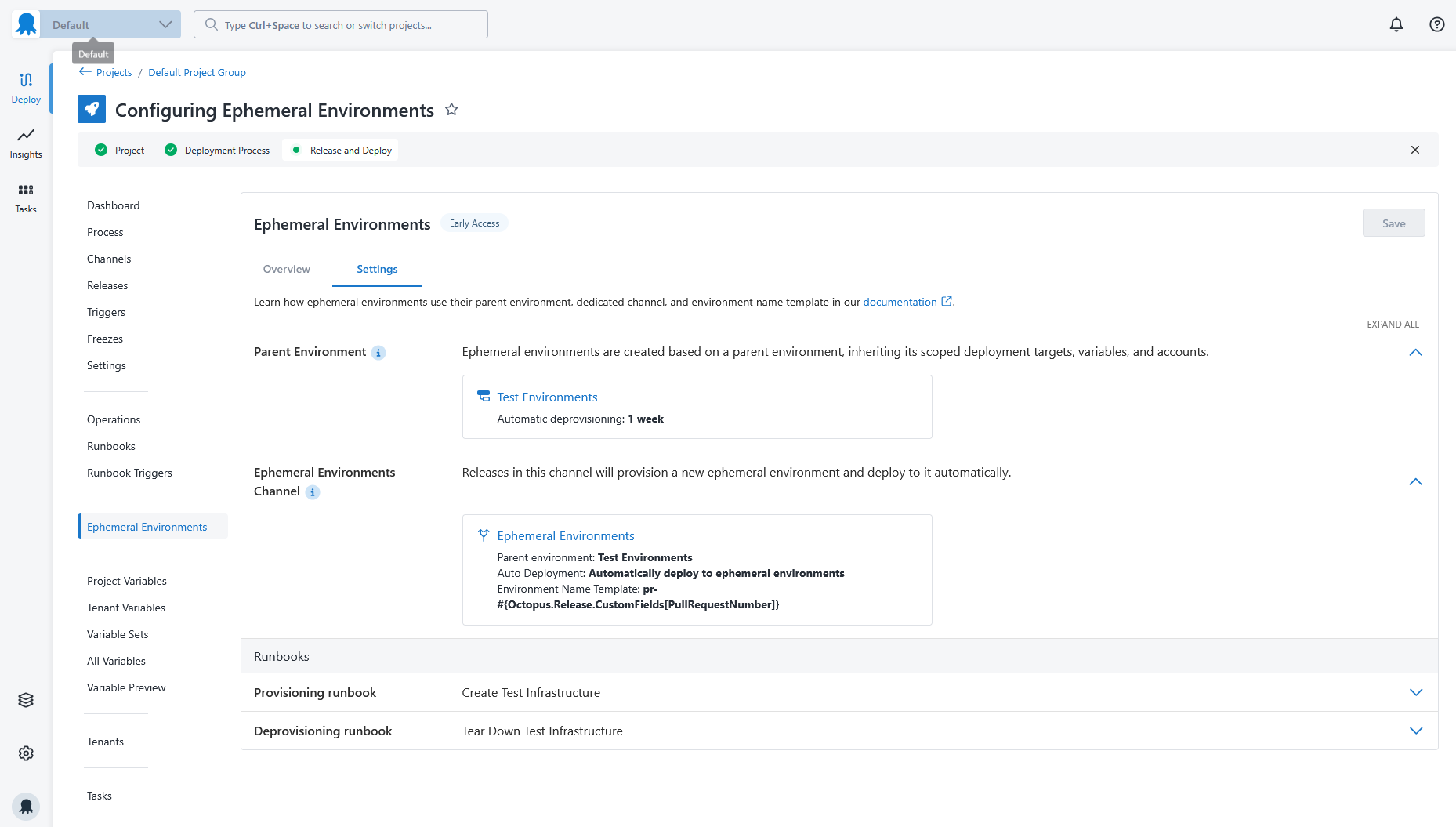Open configuration gear in sidebar
Viewport: 1456px width, 827px height.
click(26, 753)
